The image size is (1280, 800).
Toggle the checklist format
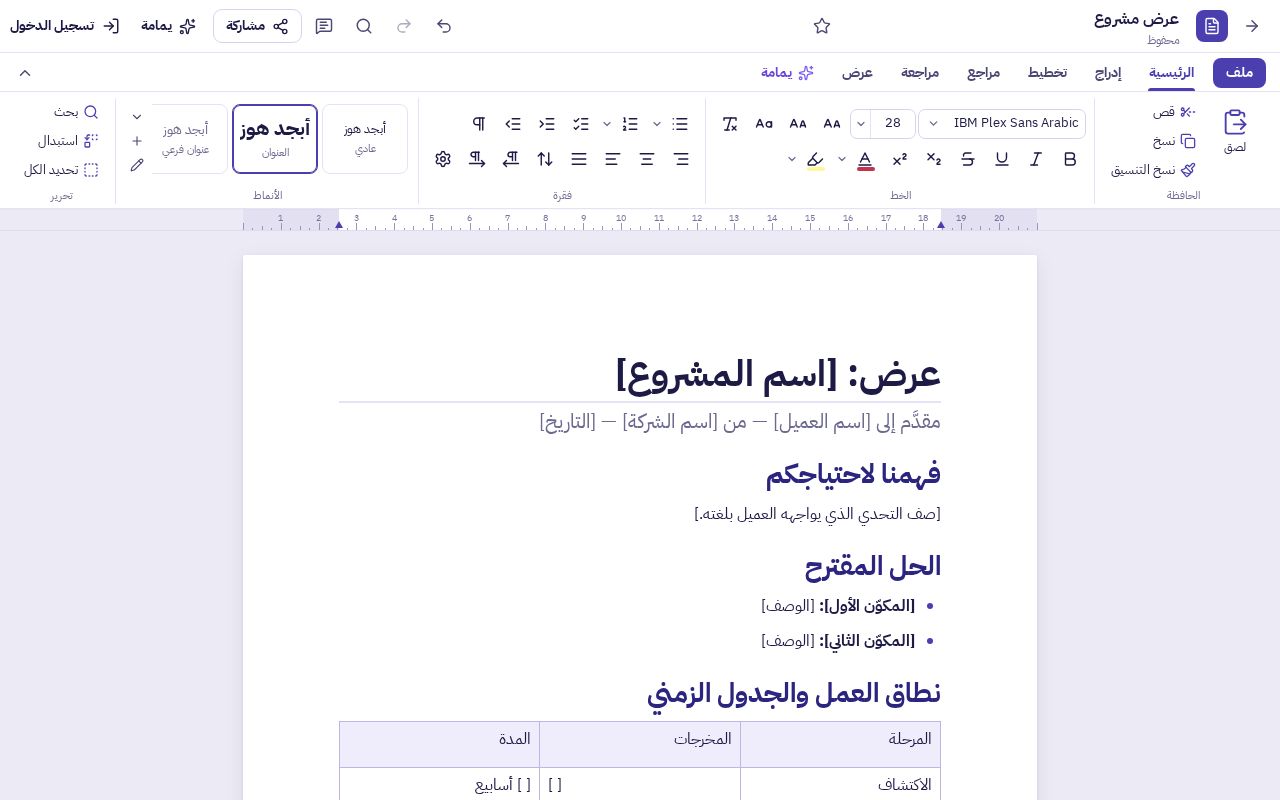pos(581,124)
